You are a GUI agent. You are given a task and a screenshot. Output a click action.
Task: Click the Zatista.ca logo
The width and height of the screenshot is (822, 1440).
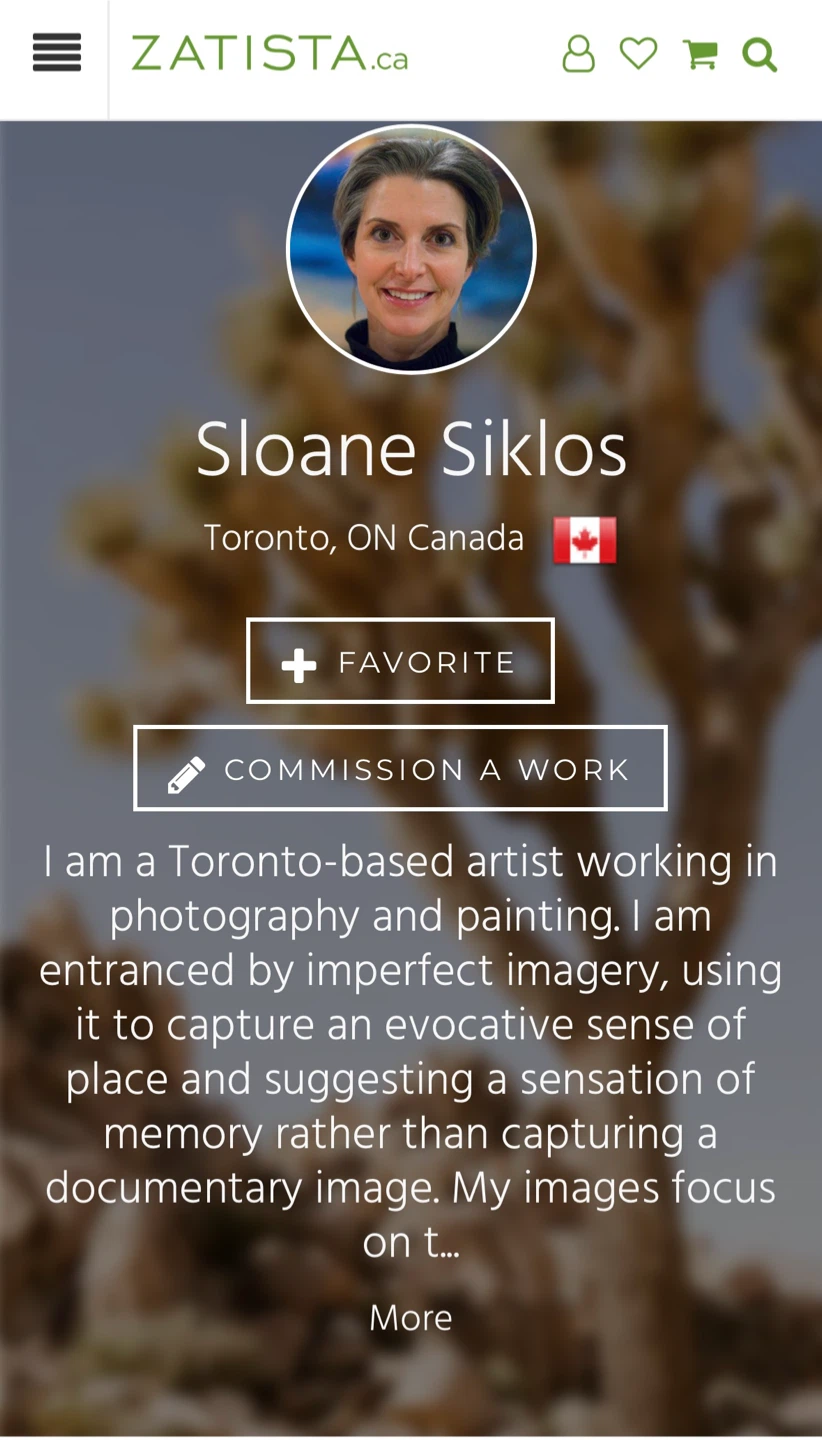coord(270,53)
